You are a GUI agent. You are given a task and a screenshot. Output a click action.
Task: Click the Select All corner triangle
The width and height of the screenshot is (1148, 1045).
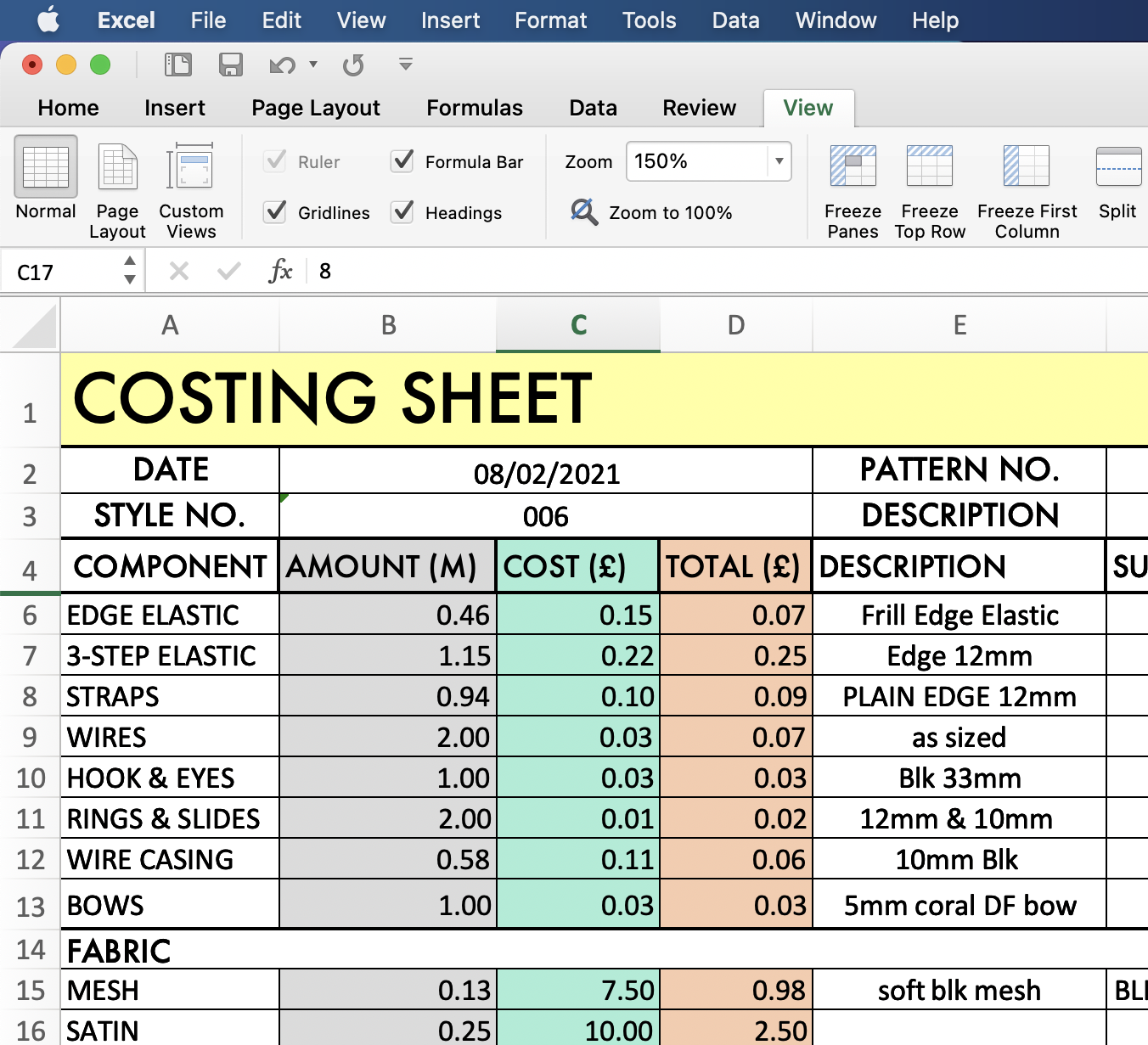pos(34,327)
